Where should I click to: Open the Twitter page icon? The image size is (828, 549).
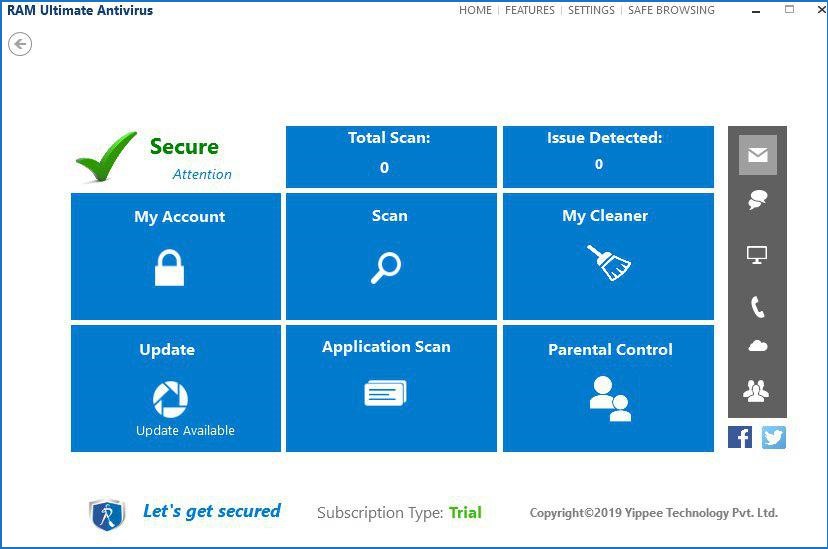(x=774, y=437)
